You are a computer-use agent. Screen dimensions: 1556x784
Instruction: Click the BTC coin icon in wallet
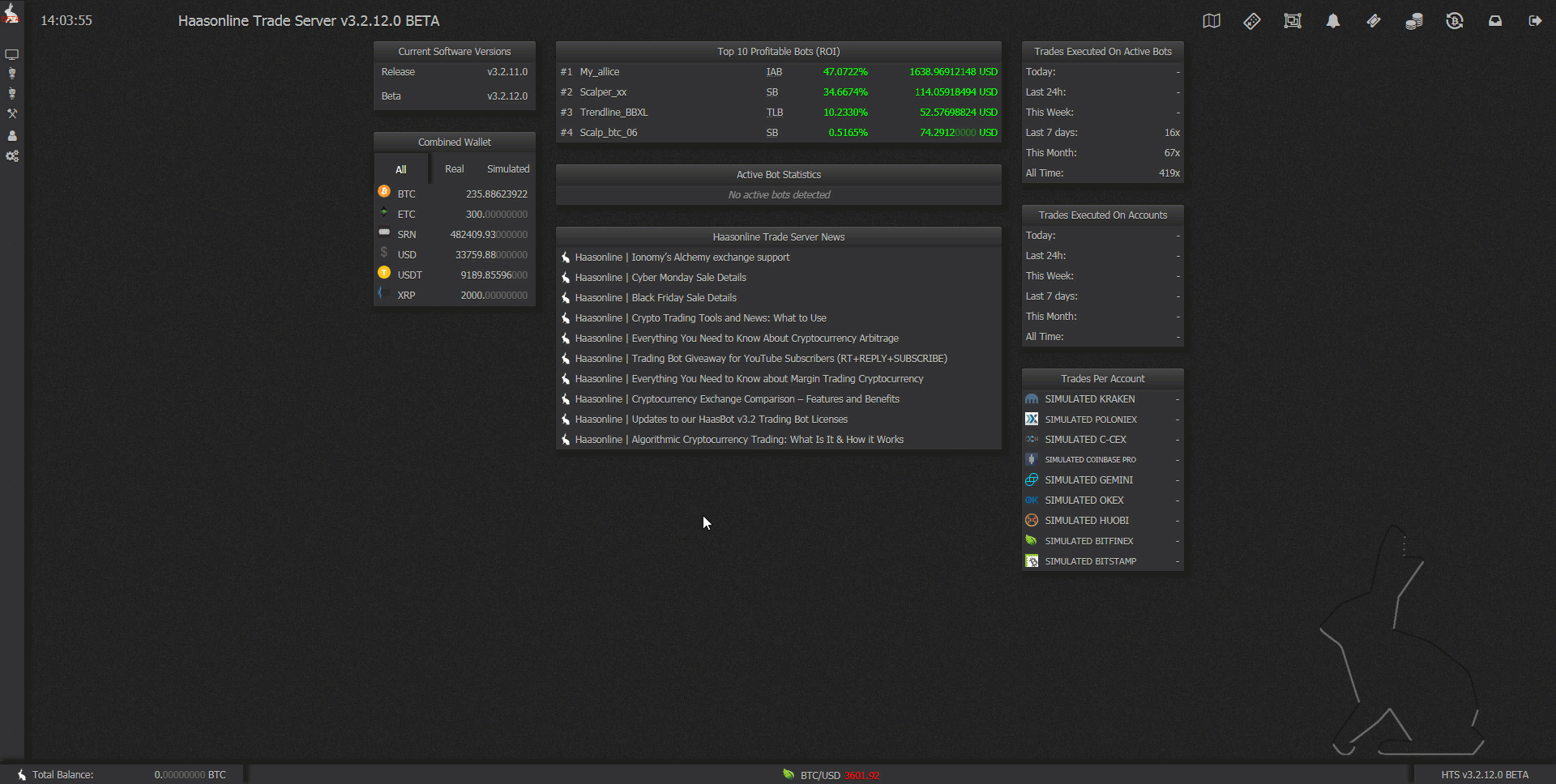coord(384,192)
